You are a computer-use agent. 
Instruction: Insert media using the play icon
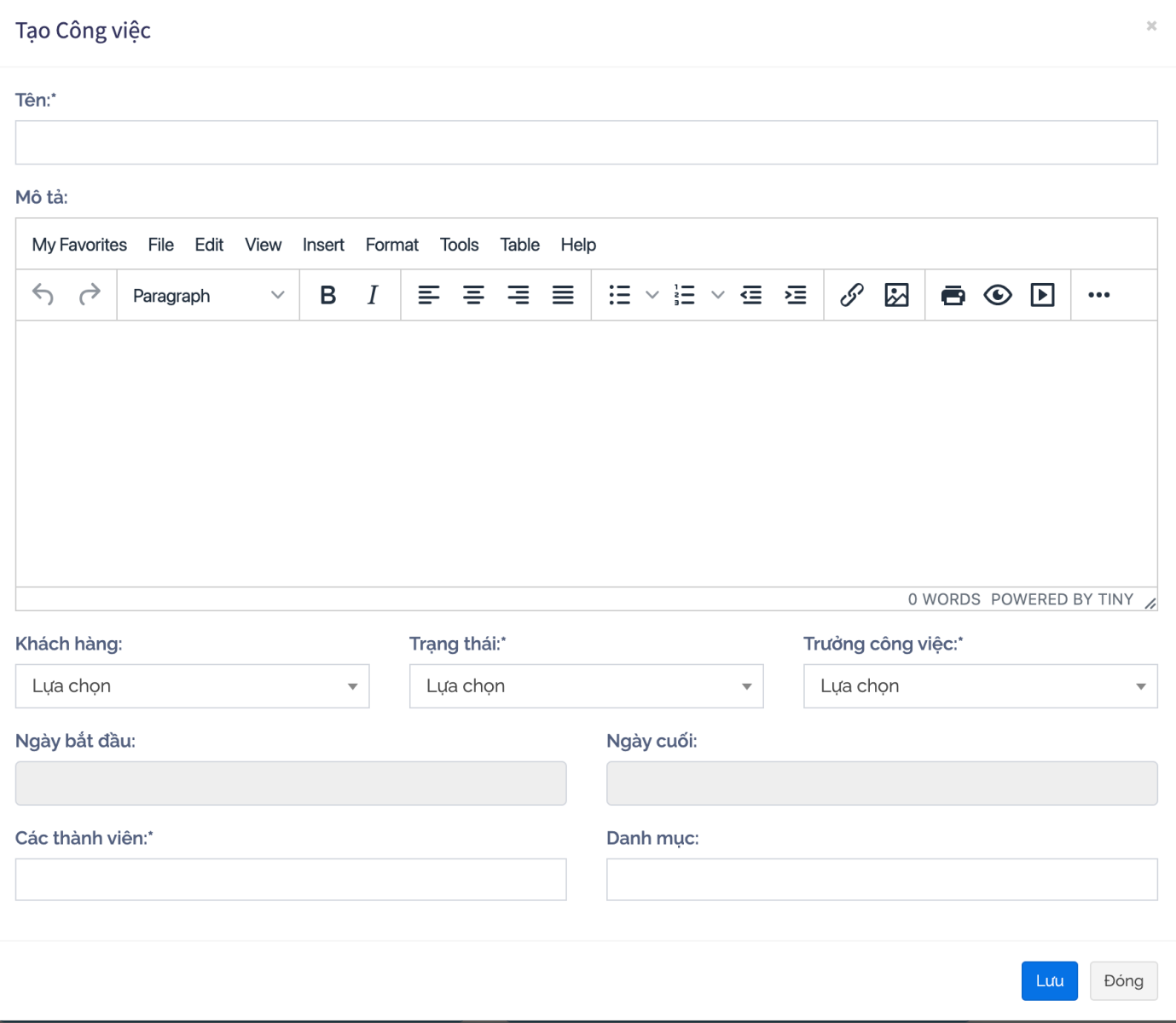point(1042,295)
